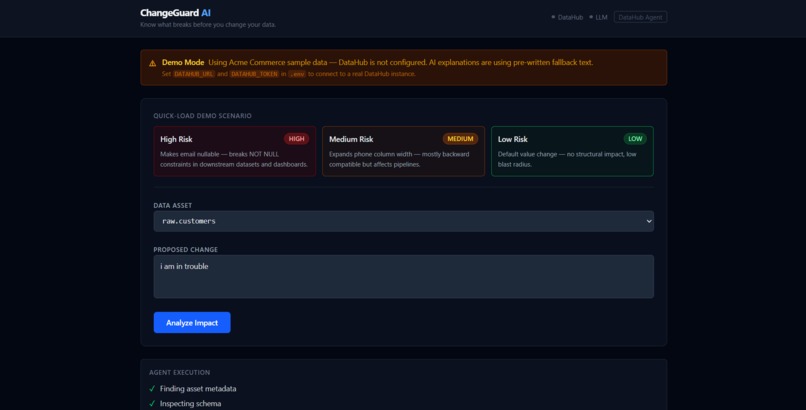806x410 pixels.
Task: Click the DATA ASSET field label
Action: tap(173, 206)
